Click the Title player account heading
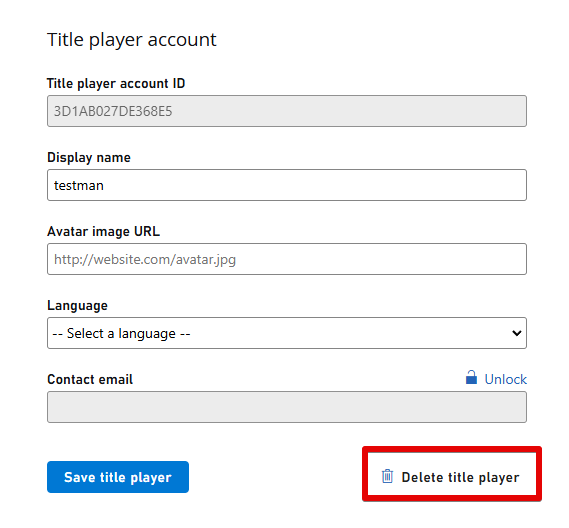The height and width of the screenshot is (528, 569). pyautogui.click(x=132, y=40)
